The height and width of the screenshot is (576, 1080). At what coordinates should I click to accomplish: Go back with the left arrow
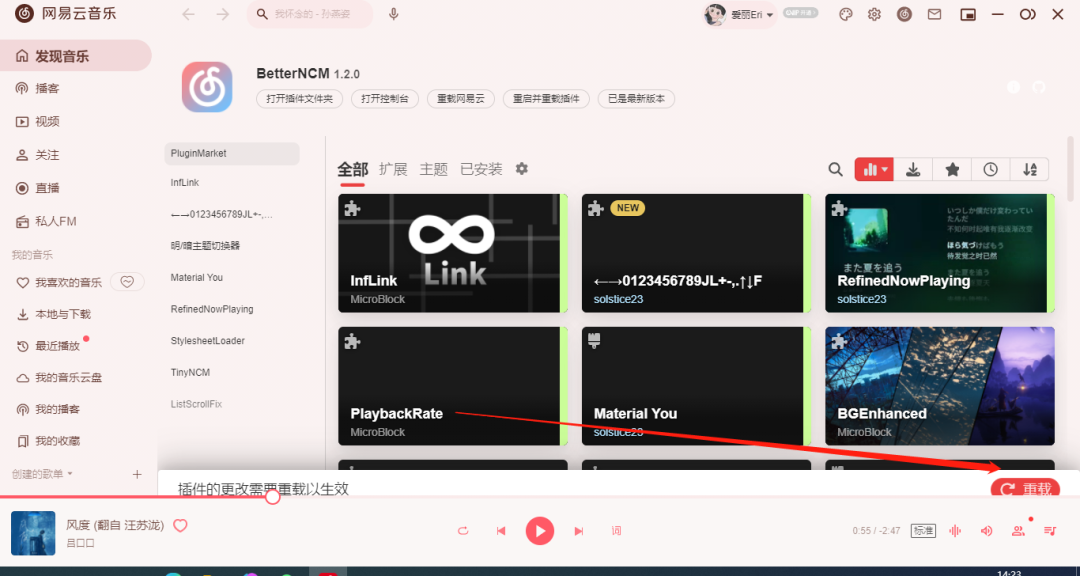(188, 14)
